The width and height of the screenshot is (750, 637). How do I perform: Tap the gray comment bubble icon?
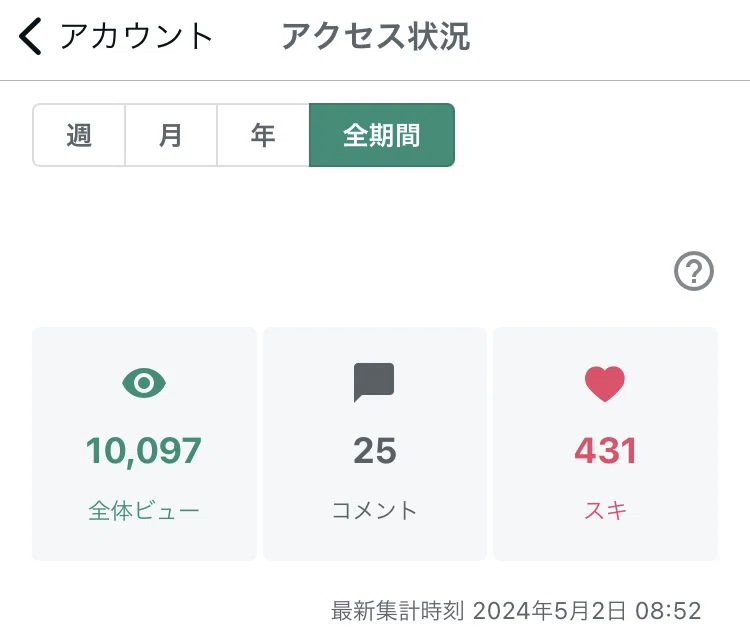click(x=374, y=382)
